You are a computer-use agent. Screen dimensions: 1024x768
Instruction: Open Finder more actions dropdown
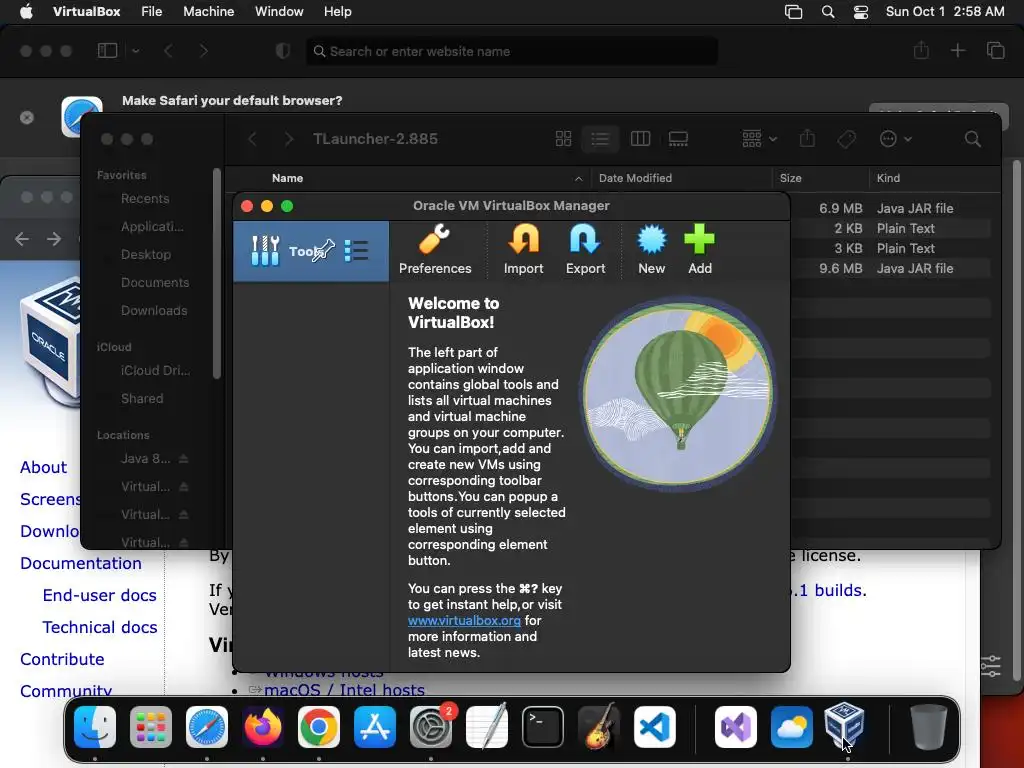click(895, 138)
